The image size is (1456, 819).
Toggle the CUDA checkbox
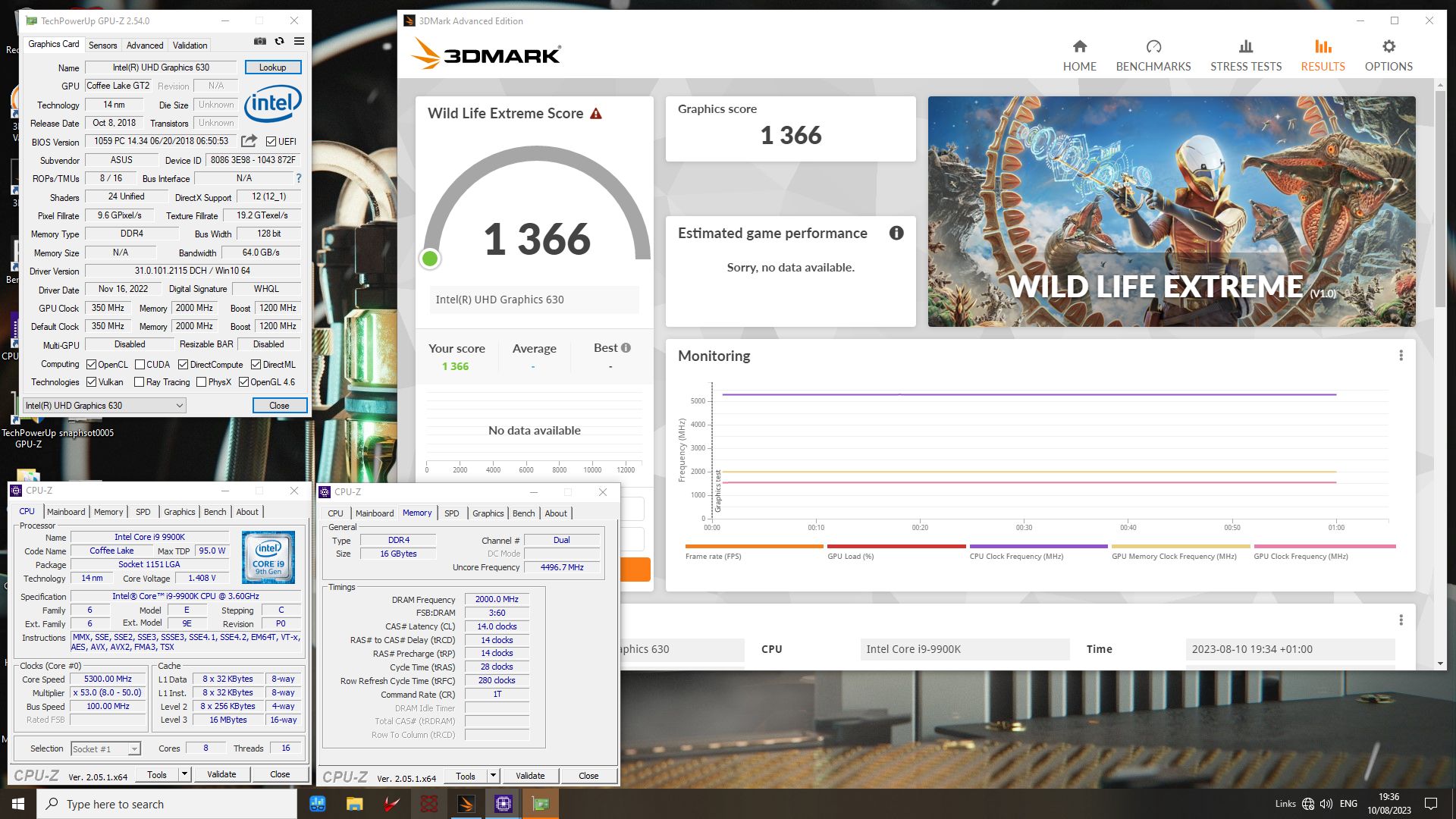point(140,365)
